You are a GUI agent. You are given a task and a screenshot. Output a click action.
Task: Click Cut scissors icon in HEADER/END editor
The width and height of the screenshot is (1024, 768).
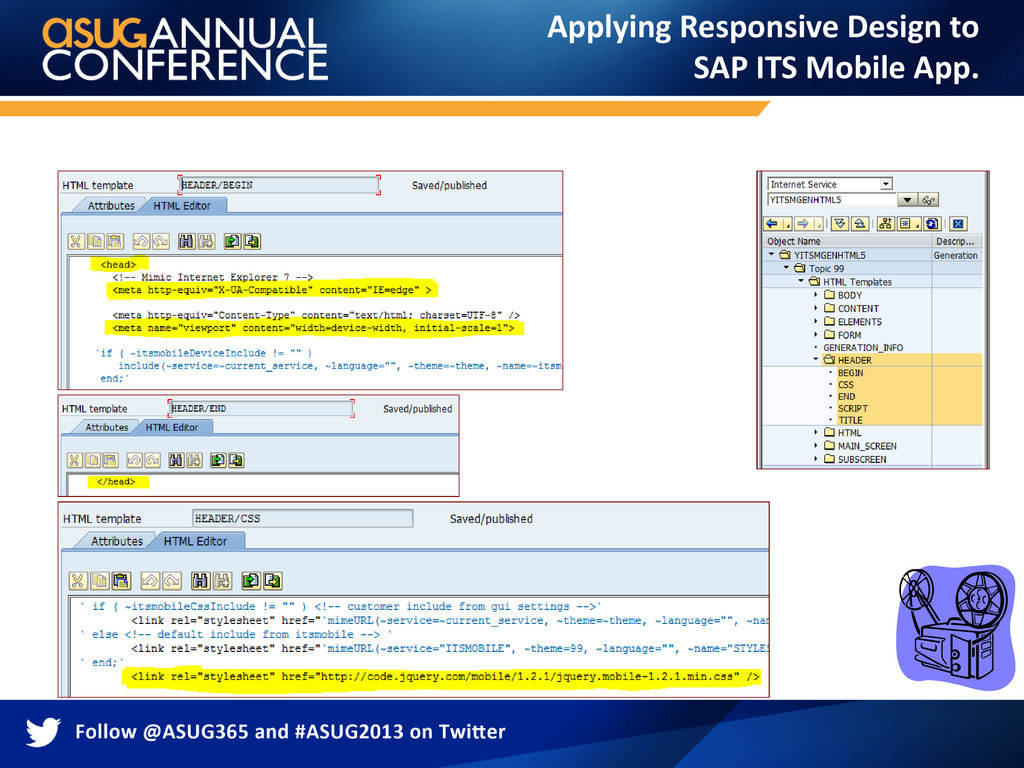point(74,460)
